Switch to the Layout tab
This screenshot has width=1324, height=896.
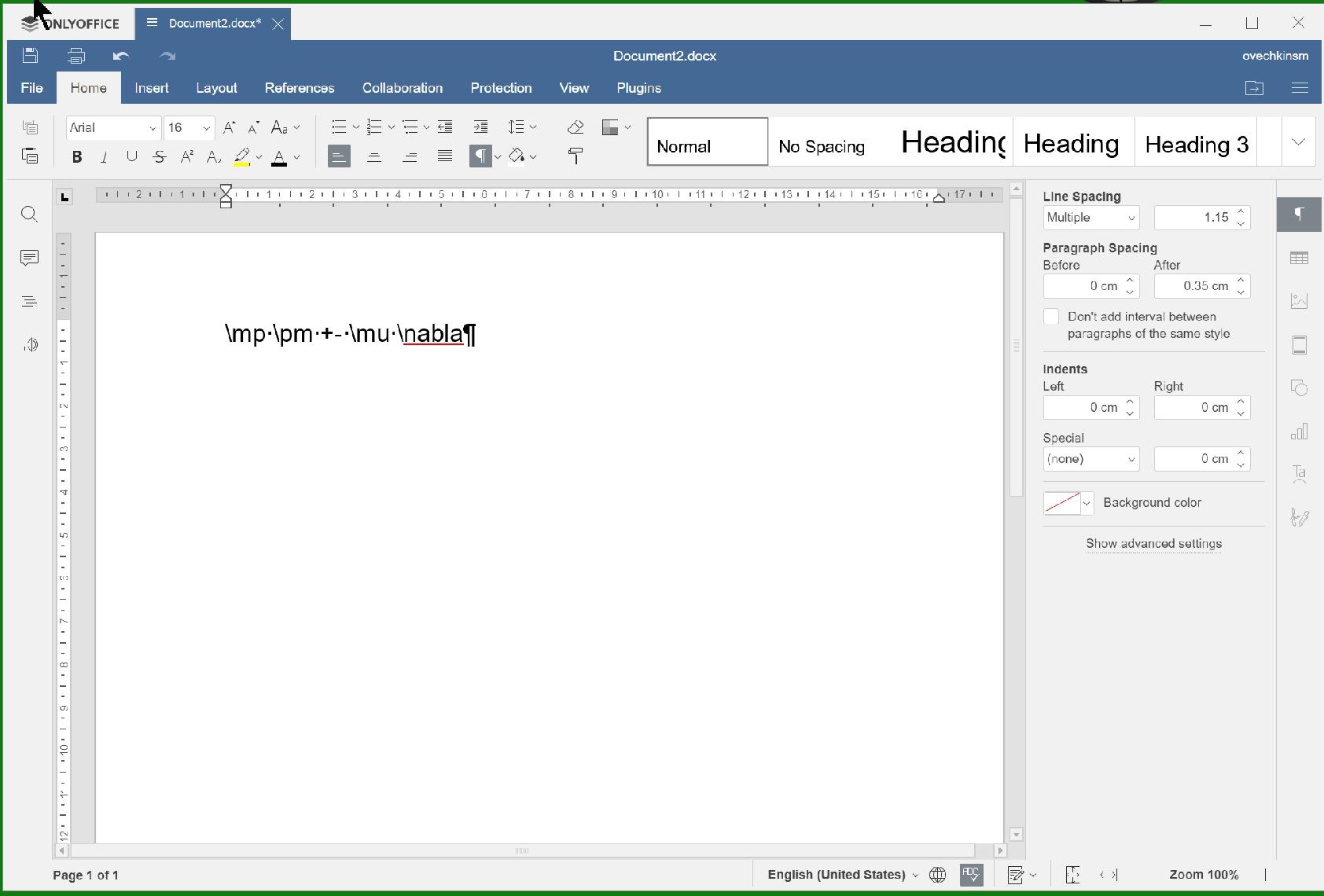point(216,88)
